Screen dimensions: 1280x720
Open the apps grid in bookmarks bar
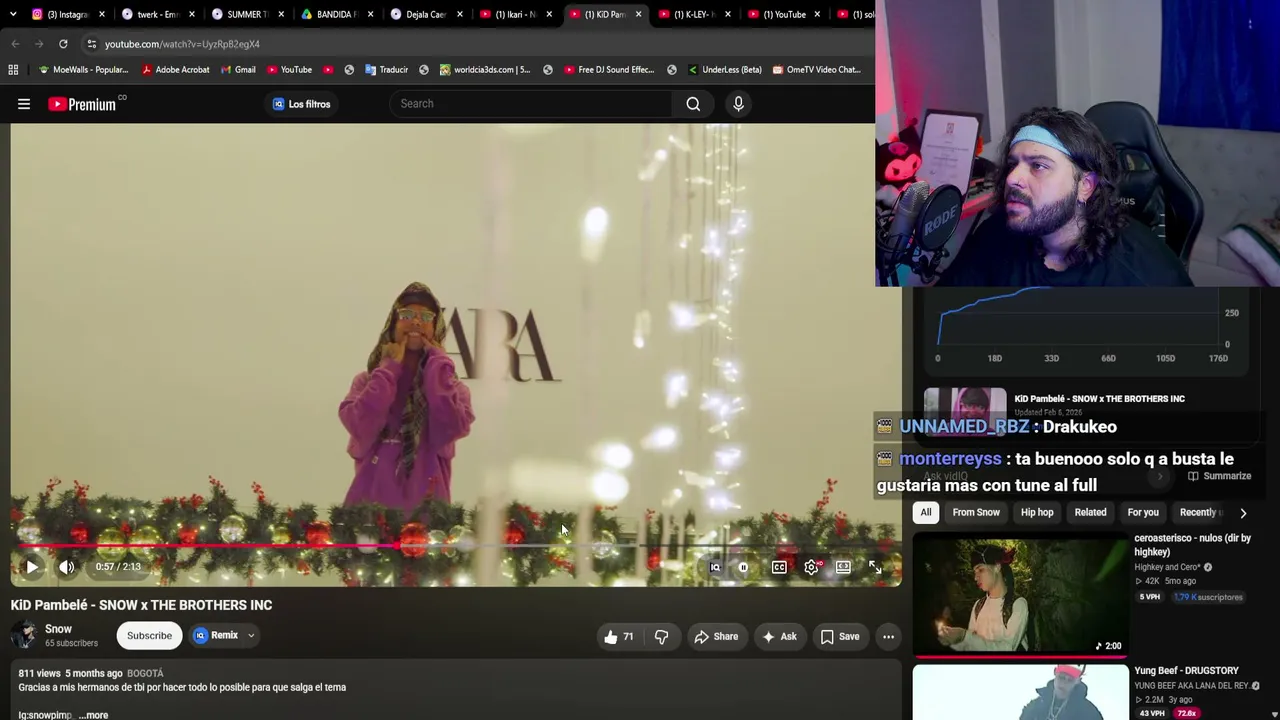13,70
